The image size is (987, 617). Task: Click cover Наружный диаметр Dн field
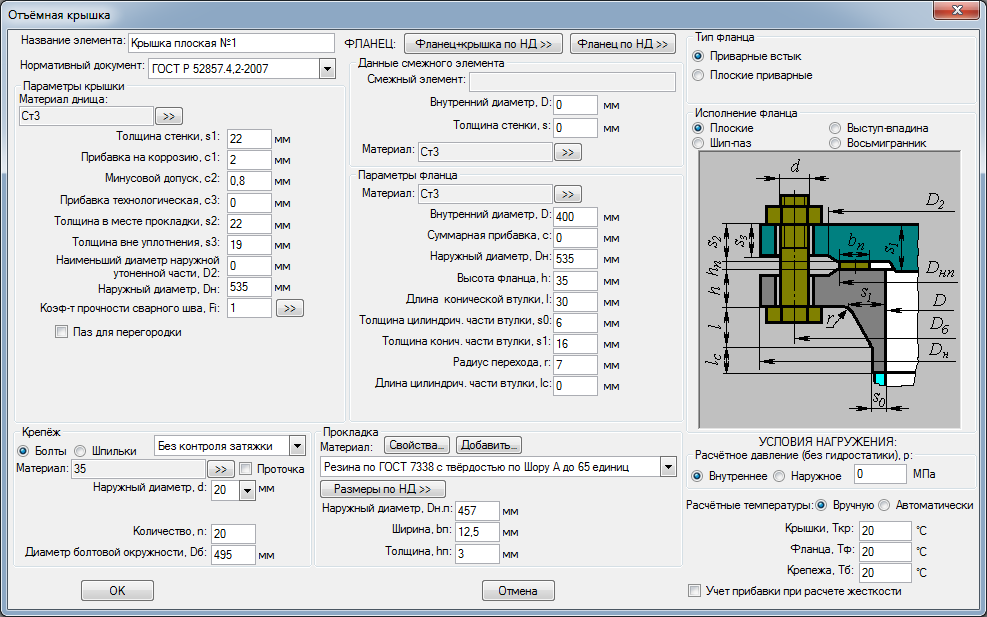pos(249,287)
